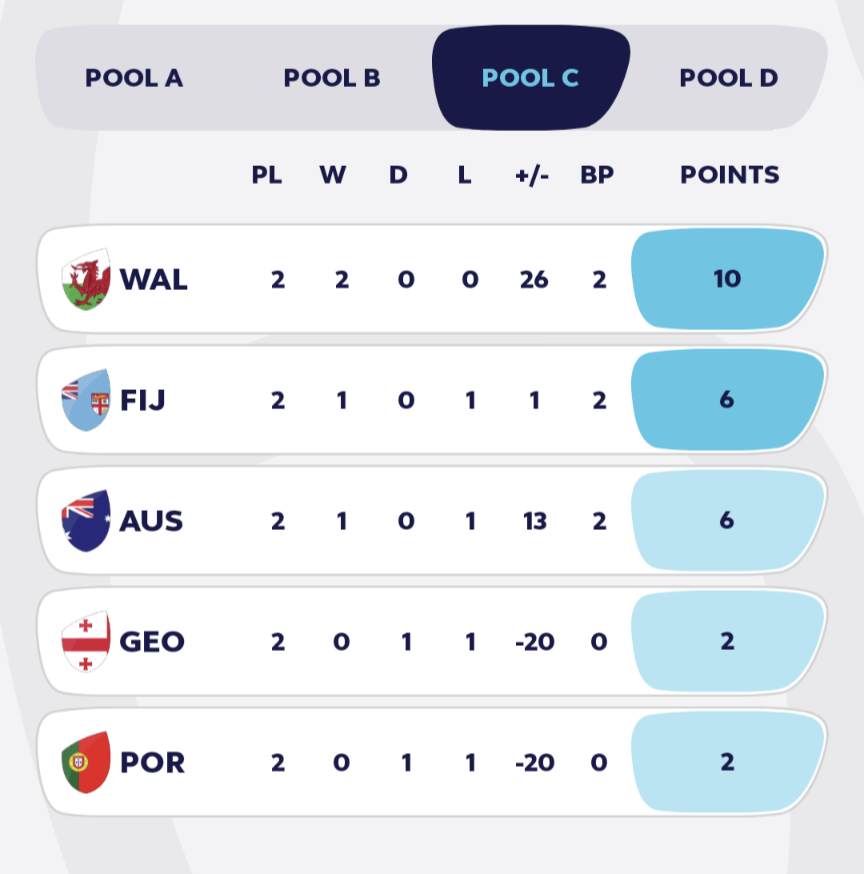Switch to the Pool A tab
Viewport: 864px width, 874px height.
(134, 78)
